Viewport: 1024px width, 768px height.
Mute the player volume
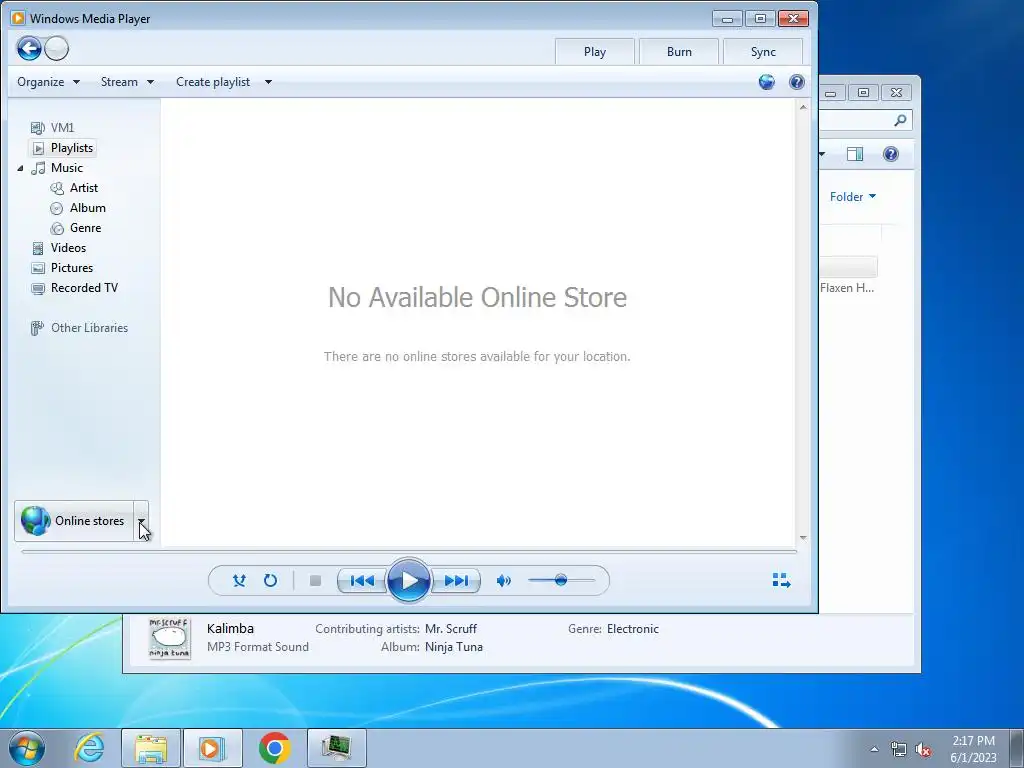[504, 581]
